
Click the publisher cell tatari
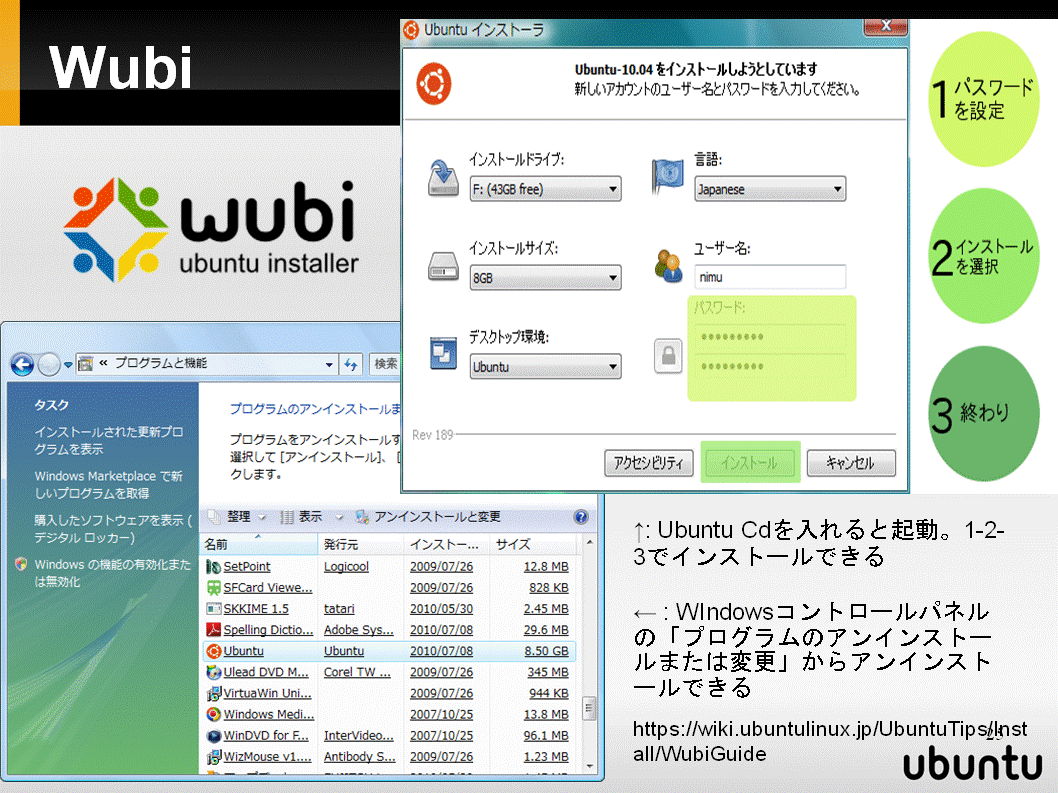tap(339, 609)
